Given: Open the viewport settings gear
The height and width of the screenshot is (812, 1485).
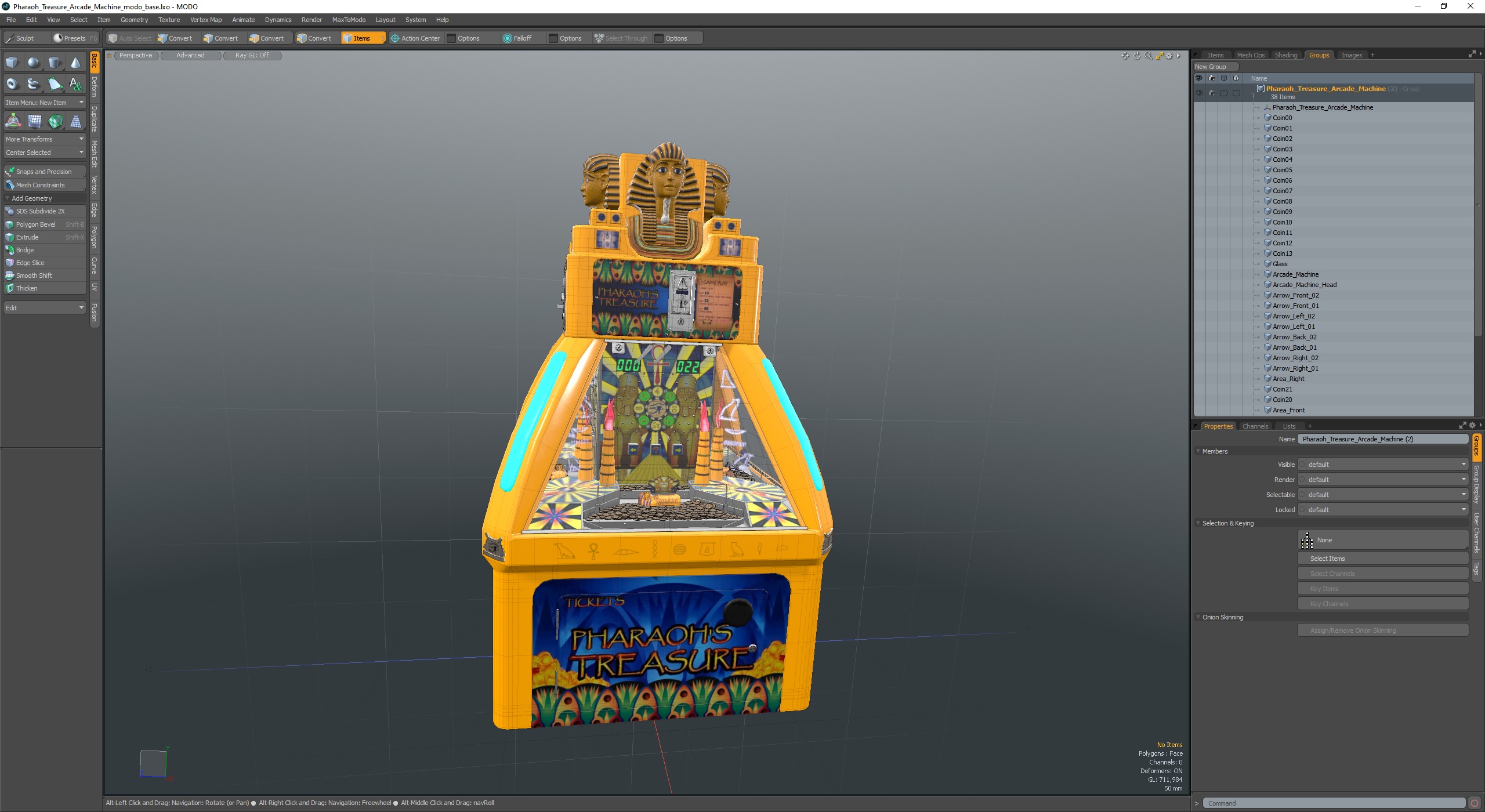Looking at the screenshot, I should click(x=1169, y=56).
